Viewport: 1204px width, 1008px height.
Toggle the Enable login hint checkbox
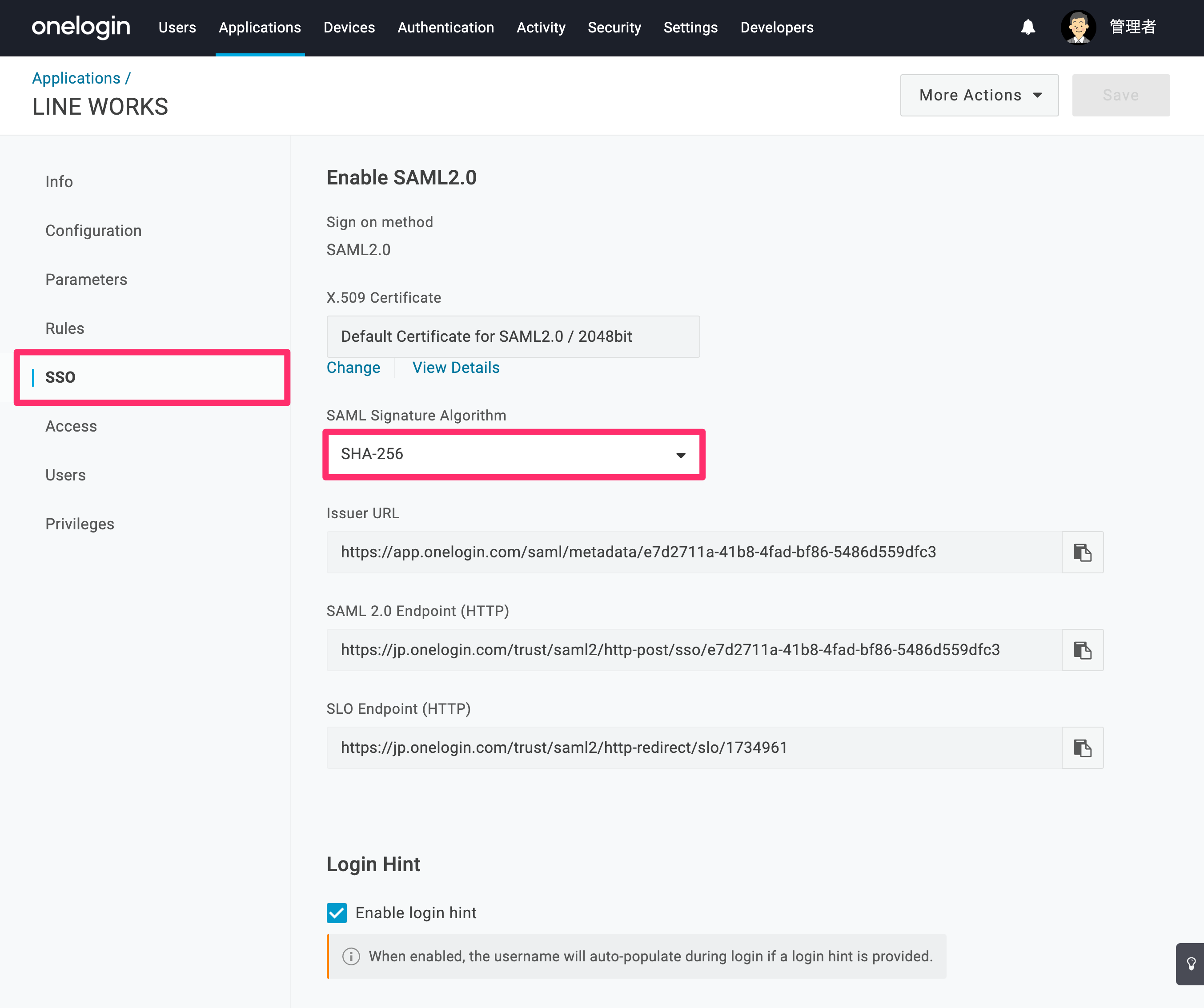337,913
